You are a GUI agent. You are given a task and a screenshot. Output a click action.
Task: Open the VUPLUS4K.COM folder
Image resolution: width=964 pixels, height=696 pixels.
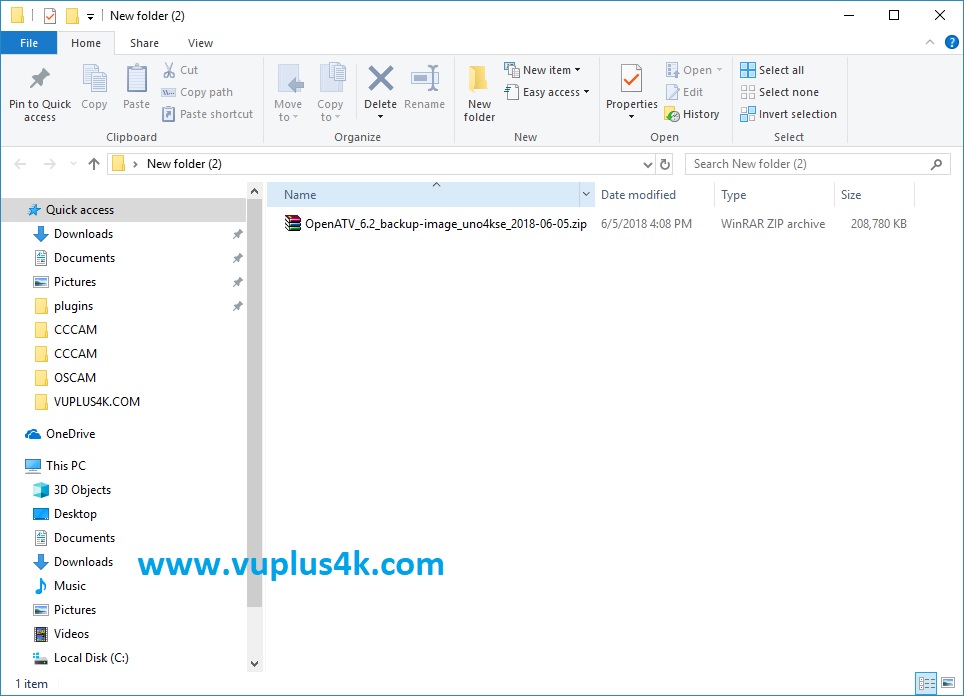97,401
